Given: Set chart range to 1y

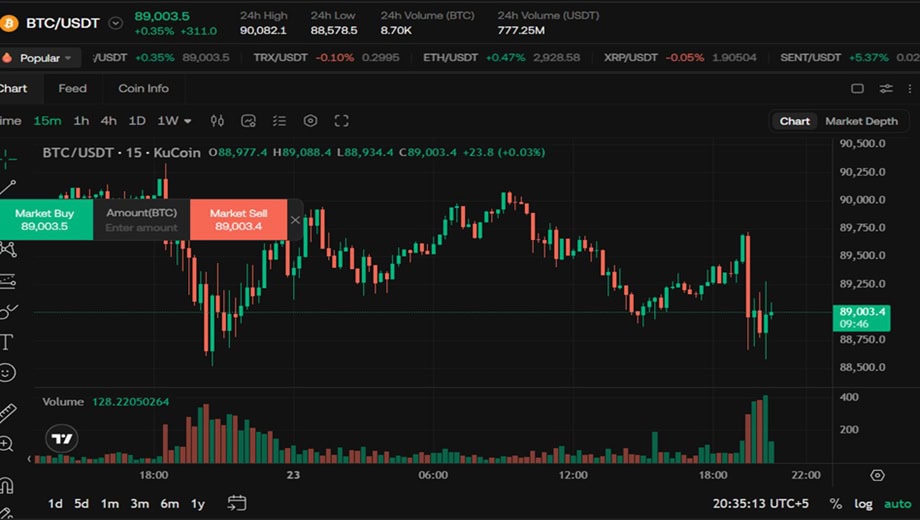Looking at the screenshot, I should point(198,504).
